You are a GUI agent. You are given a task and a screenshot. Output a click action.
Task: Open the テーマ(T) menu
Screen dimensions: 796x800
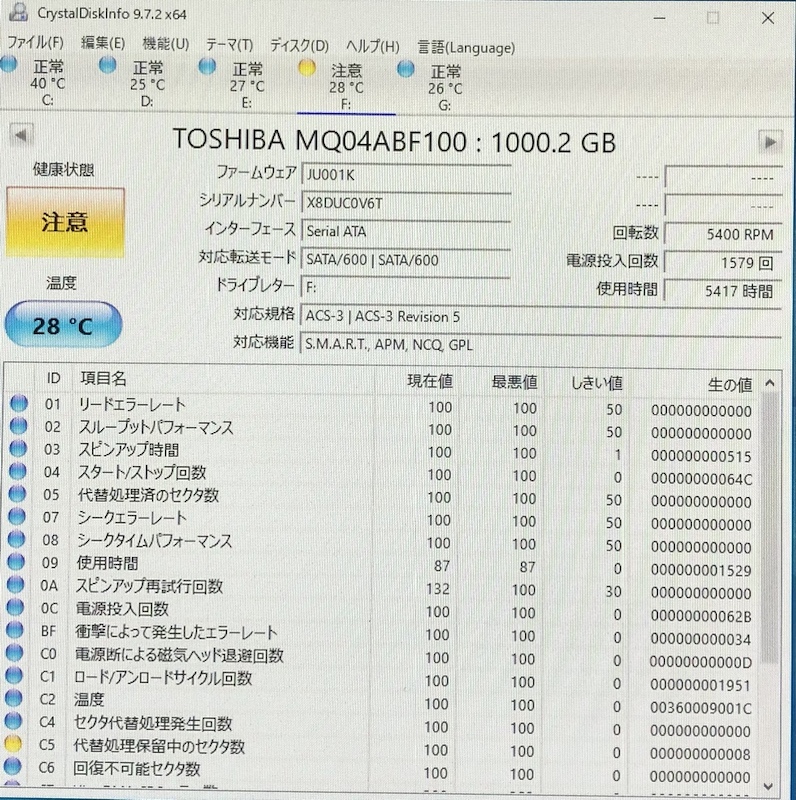(x=229, y=45)
